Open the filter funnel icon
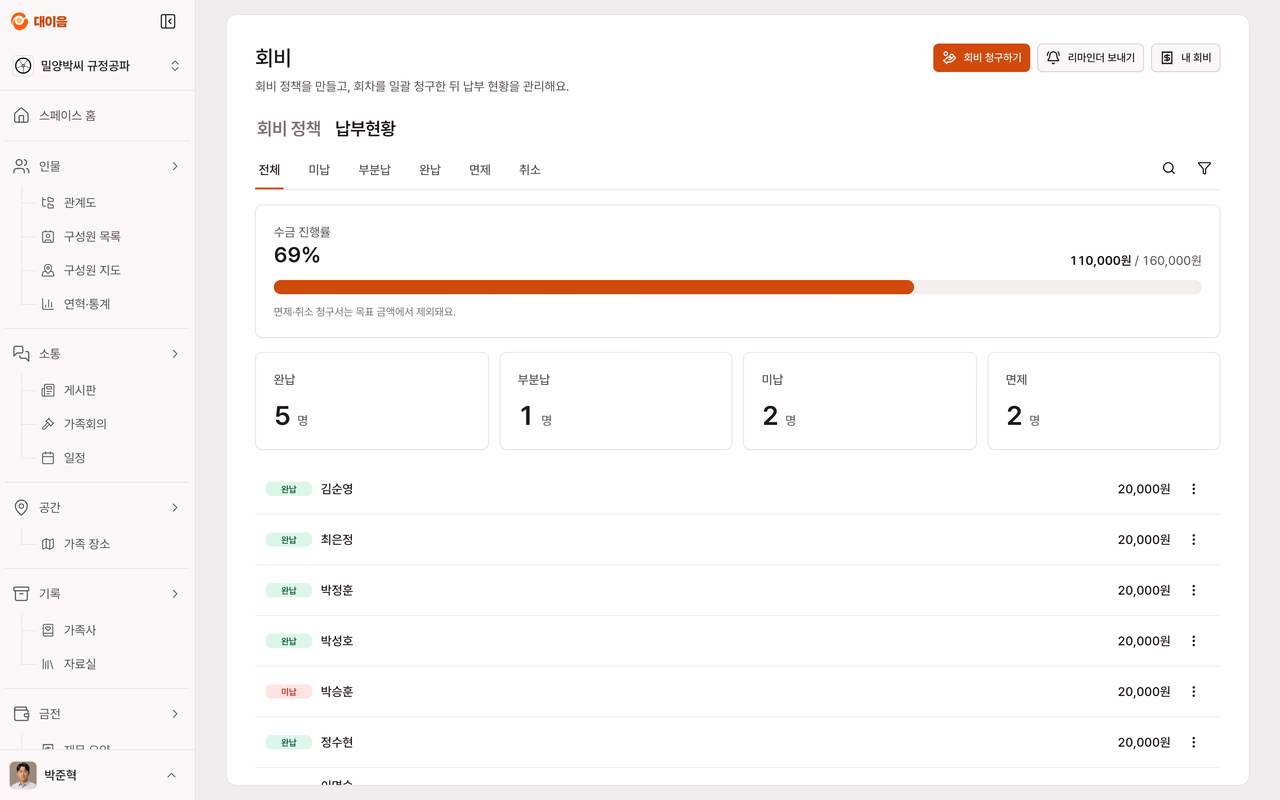 (1204, 168)
